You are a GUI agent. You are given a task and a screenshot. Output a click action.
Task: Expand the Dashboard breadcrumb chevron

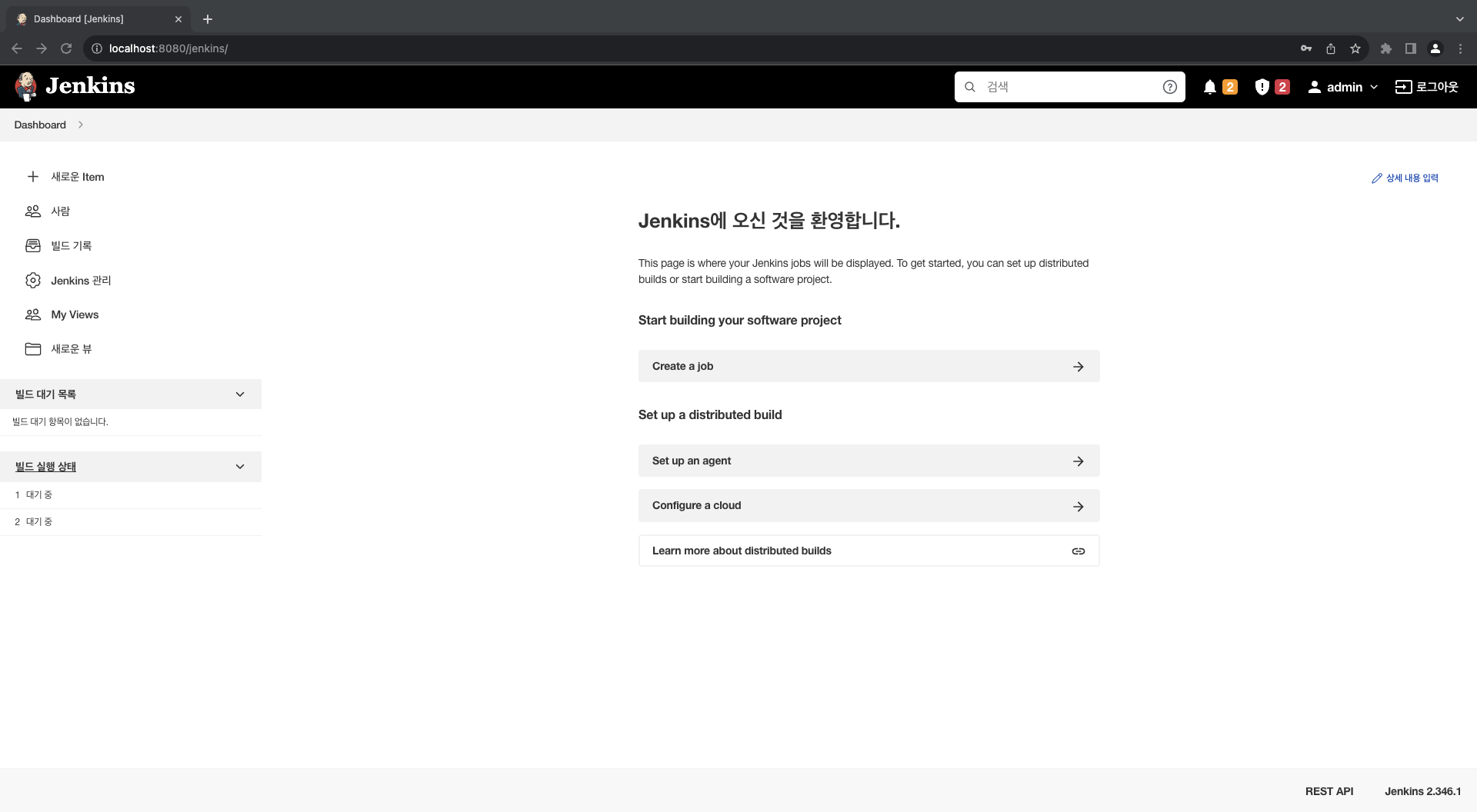[81, 125]
